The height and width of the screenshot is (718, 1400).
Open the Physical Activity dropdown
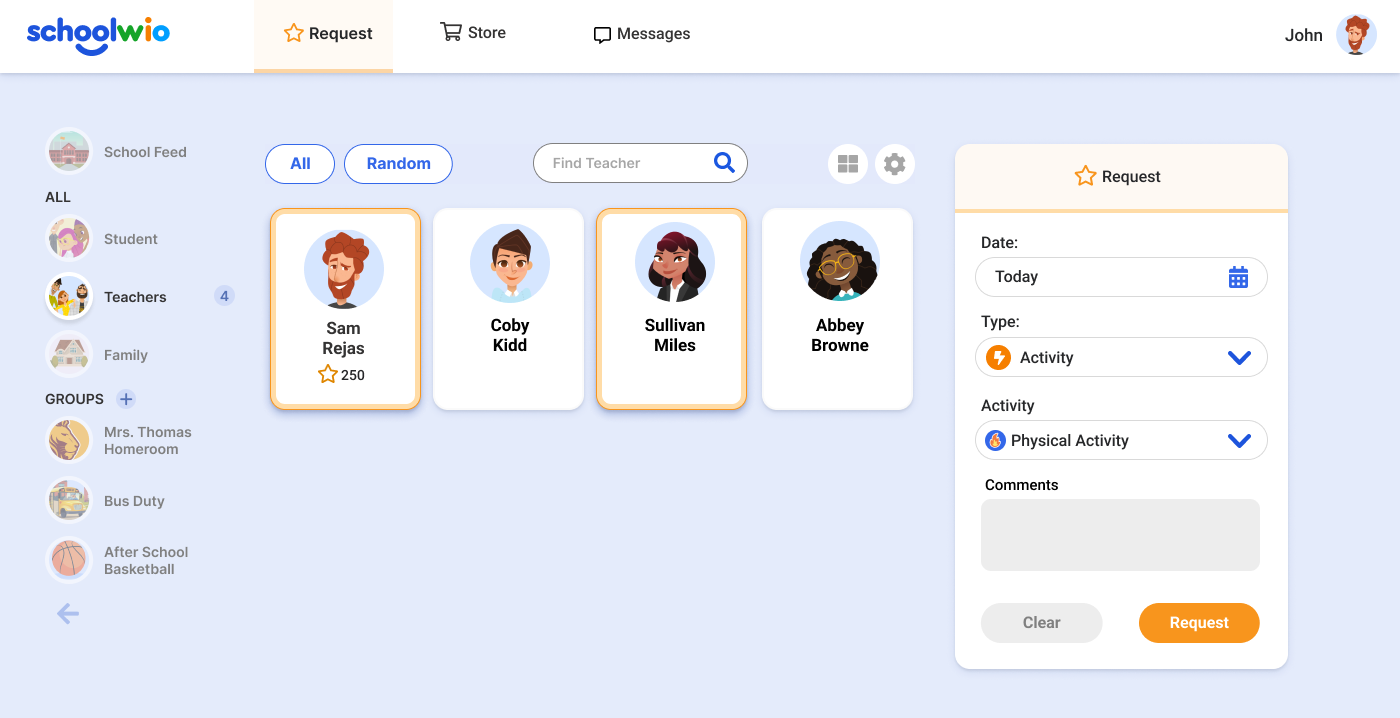(x=1121, y=440)
